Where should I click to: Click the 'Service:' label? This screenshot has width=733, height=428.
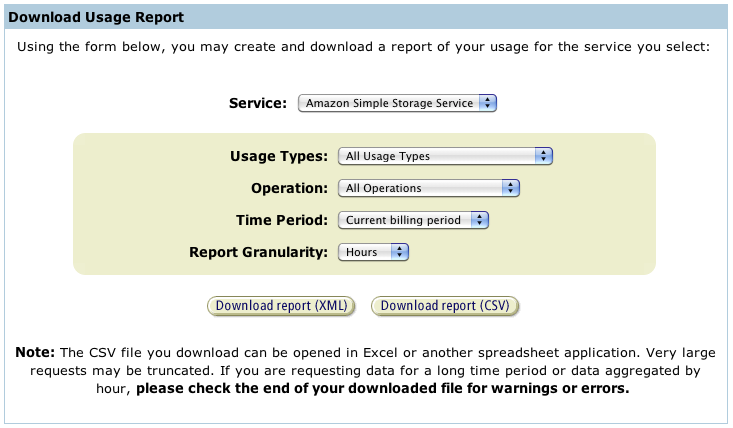(258, 103)
